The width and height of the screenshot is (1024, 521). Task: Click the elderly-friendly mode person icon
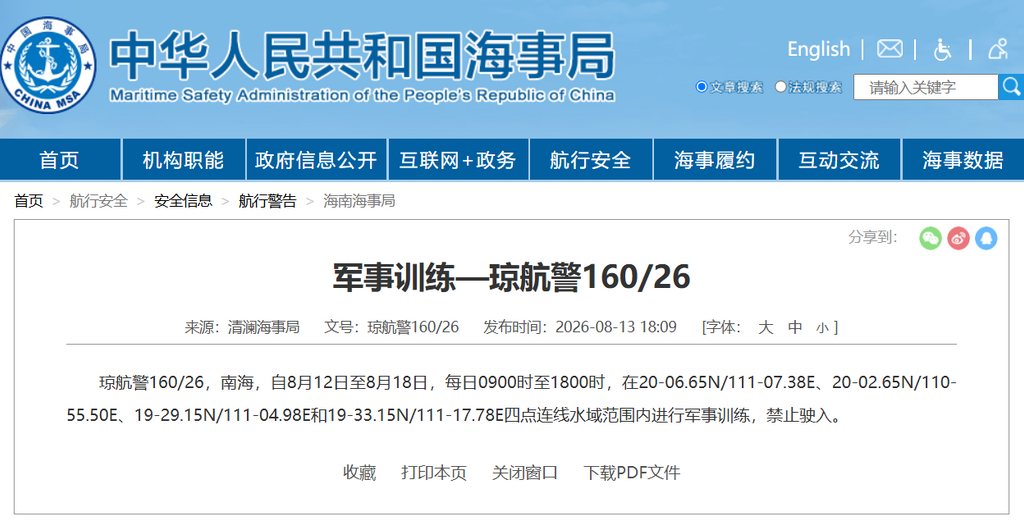(x=998, y=49)
